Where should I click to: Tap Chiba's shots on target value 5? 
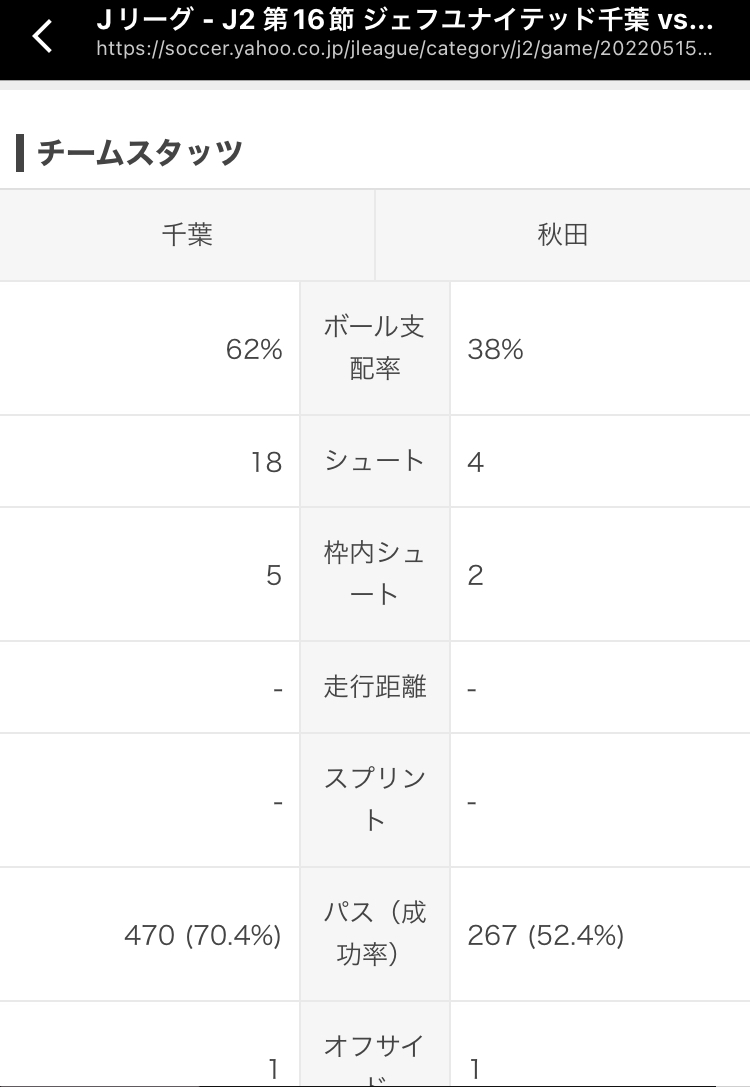tap(274, 575)
